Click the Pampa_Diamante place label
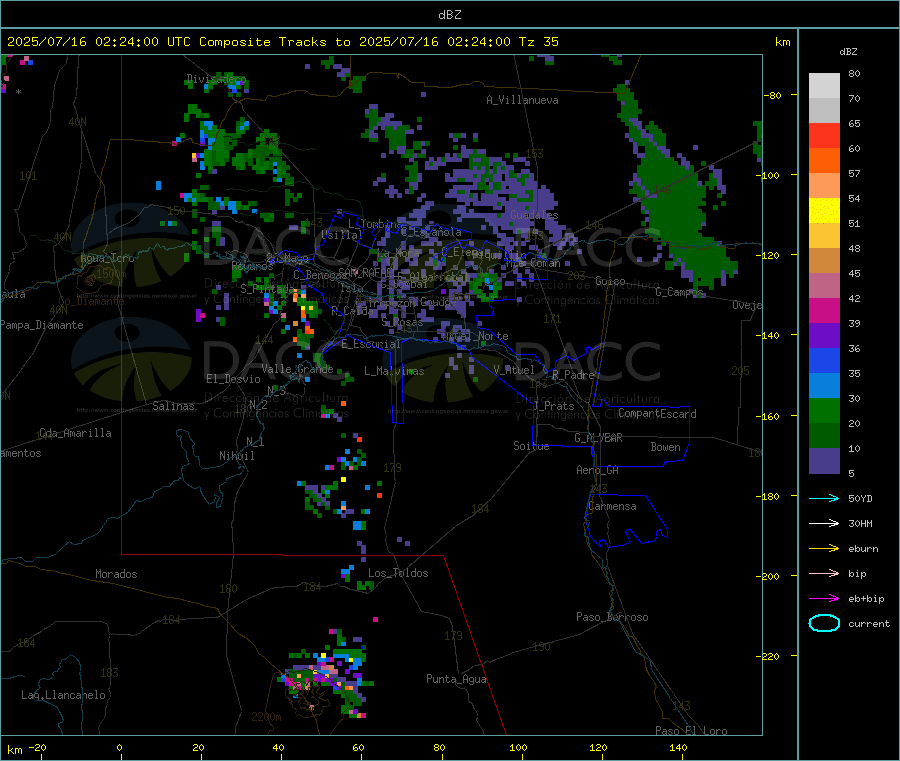The width and height of the screenshot is (900, 761). pyautogui.click(x=42, y=325)
